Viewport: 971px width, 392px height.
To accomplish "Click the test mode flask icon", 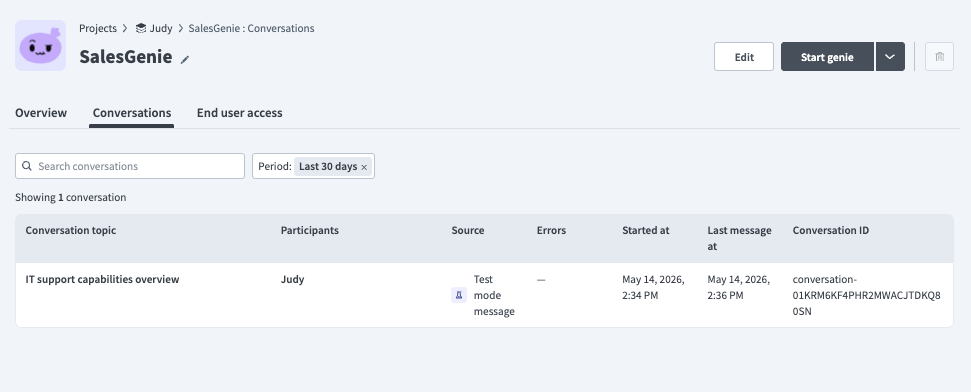I will coord(459,295).
